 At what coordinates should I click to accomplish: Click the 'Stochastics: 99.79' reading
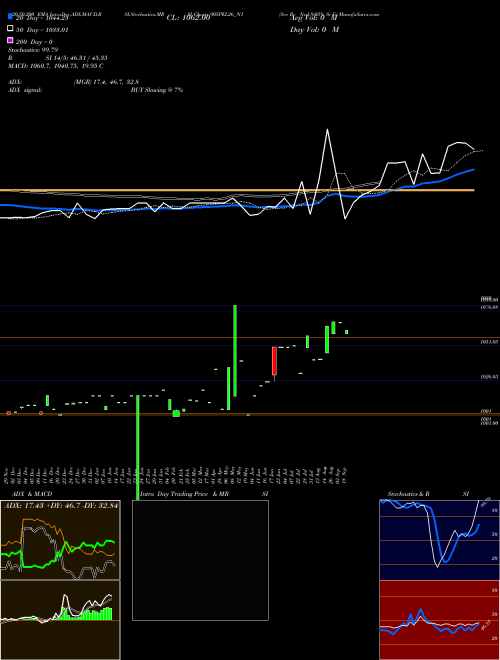pyautogui.click(x=33, y=50)
